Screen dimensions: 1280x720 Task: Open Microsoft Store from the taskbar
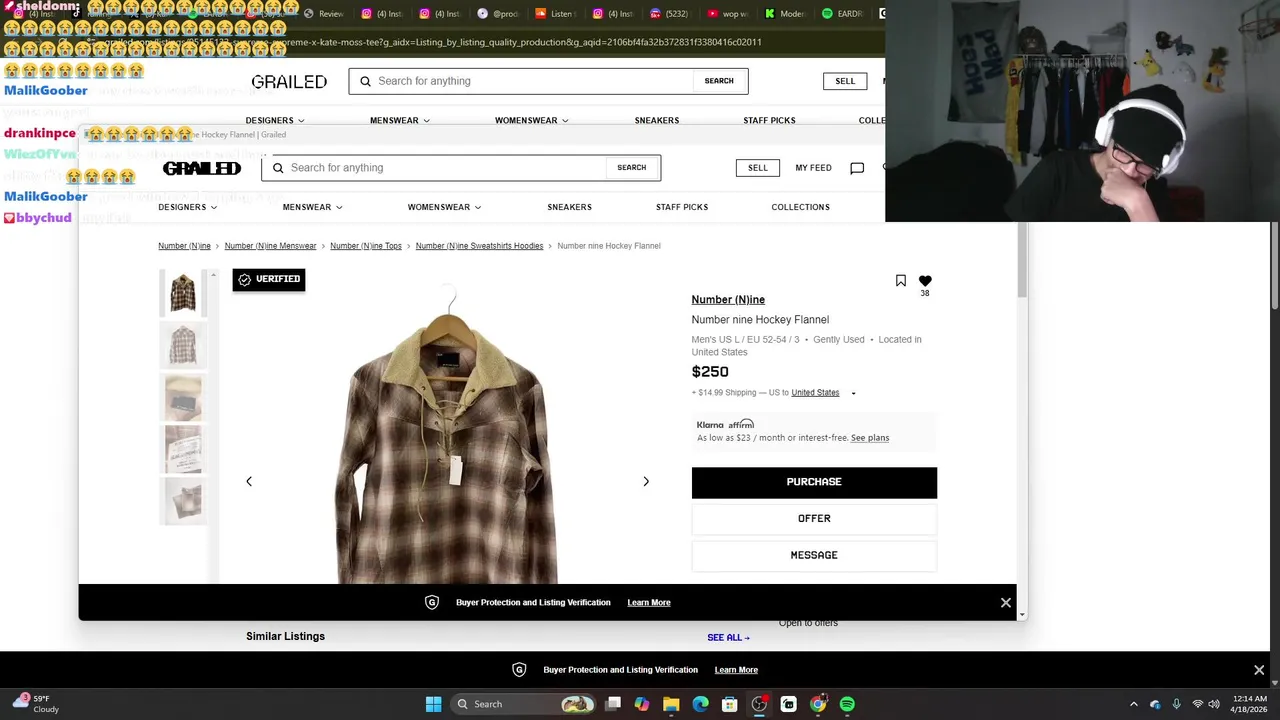tap(729, 704)
